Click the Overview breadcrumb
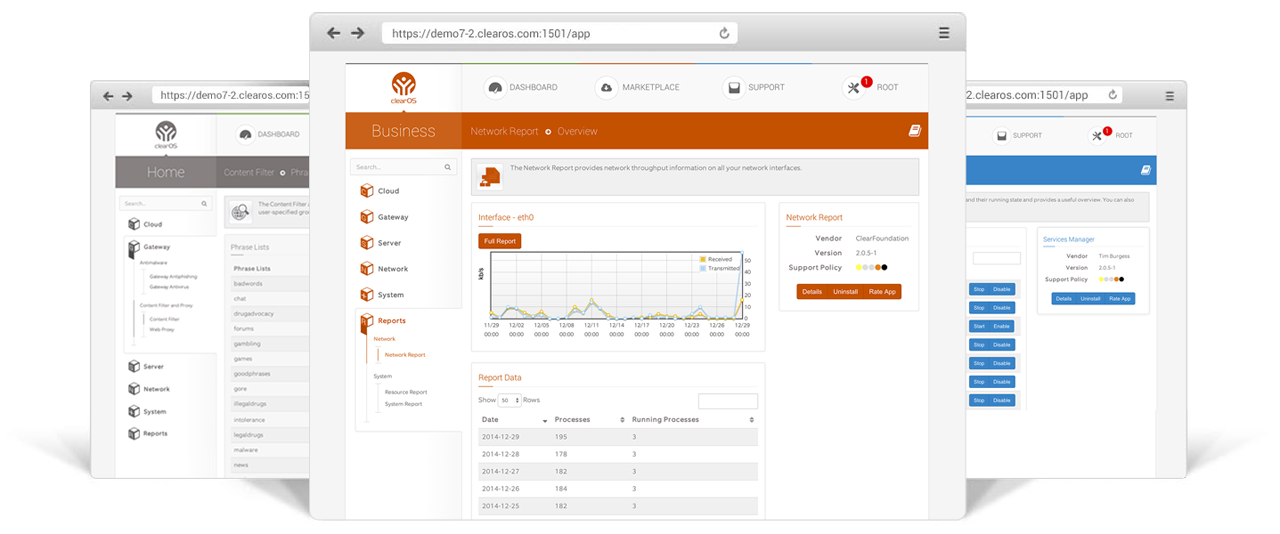Screen dimensions: 1280x534 (577, 131)
